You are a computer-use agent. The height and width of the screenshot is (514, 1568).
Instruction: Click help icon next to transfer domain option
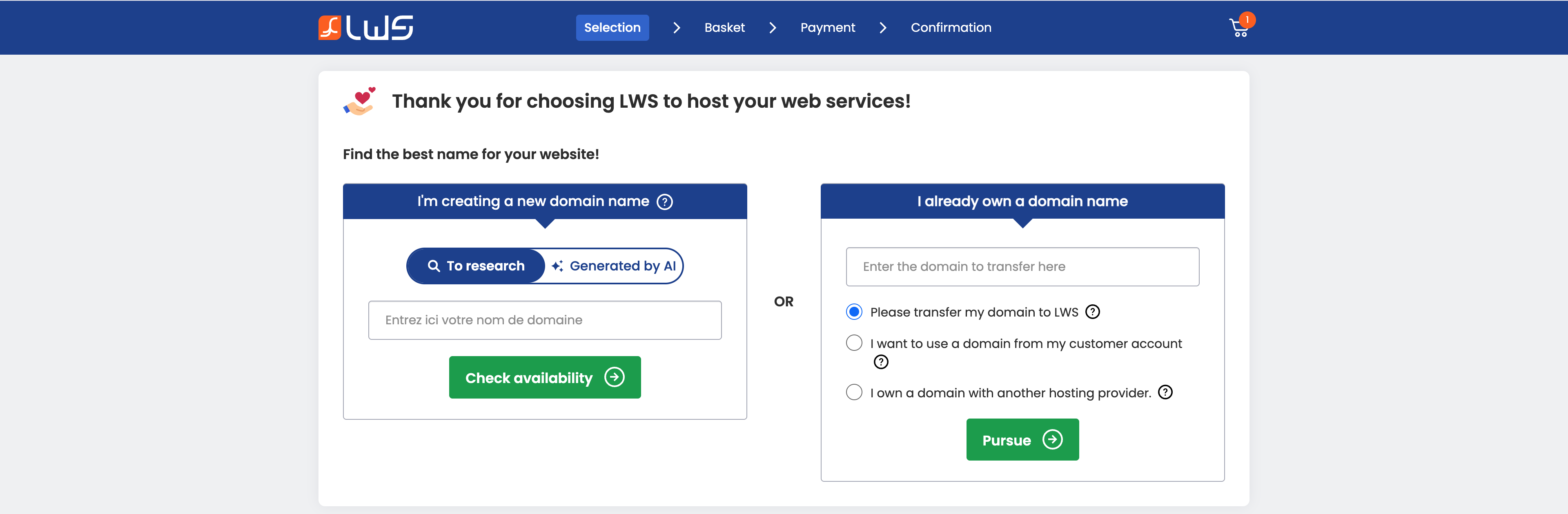coord(1093,312)
